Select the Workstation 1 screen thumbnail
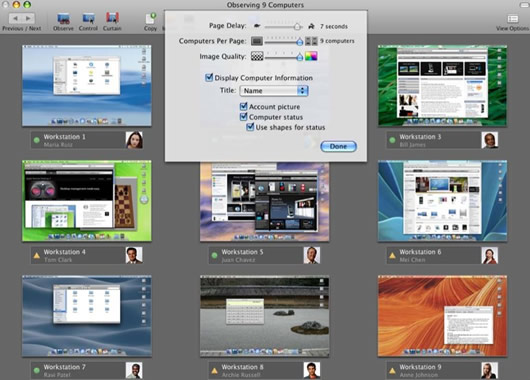 click(87, 86)
